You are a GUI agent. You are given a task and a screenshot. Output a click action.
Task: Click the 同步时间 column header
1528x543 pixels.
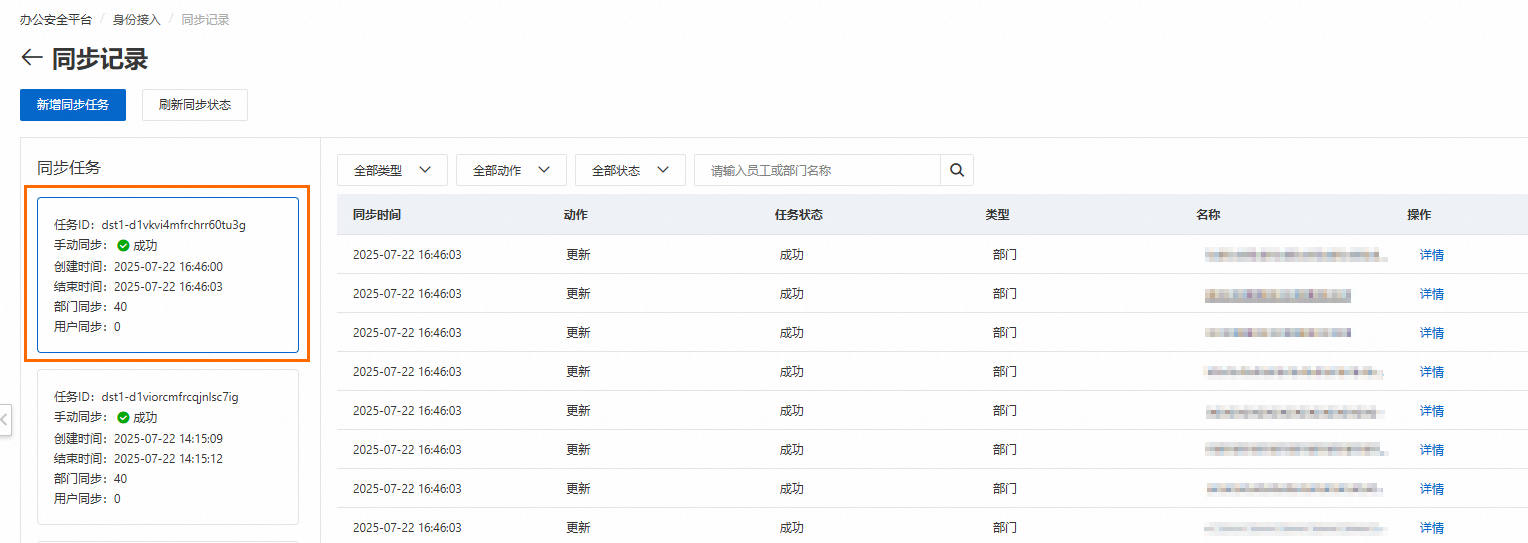(377, 215)
